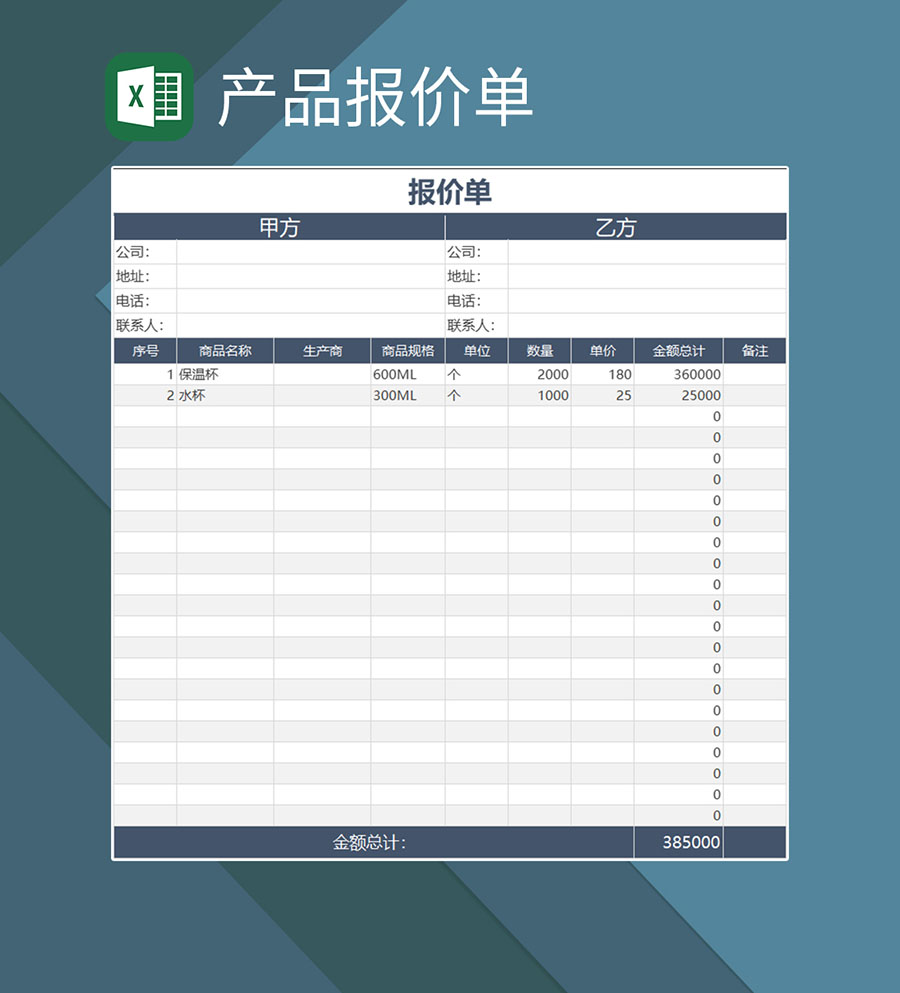The image size is (900, 993).
Task: Click the 甲方 联系人 input field
Action: pyautogui.click(x=310, y=325)
